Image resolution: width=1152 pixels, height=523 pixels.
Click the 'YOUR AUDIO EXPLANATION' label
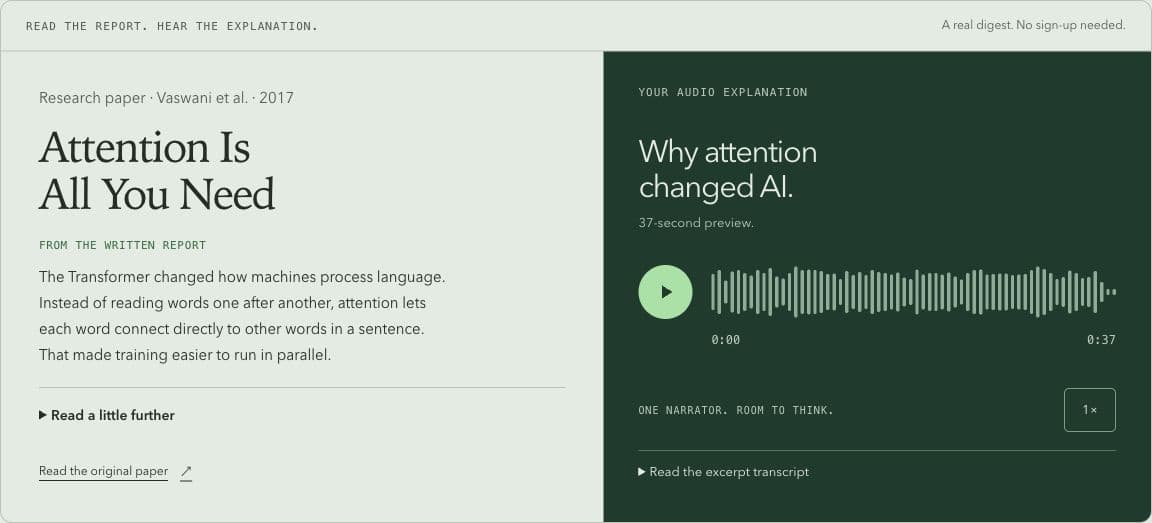pyautogui.click(x=723, y=92)
